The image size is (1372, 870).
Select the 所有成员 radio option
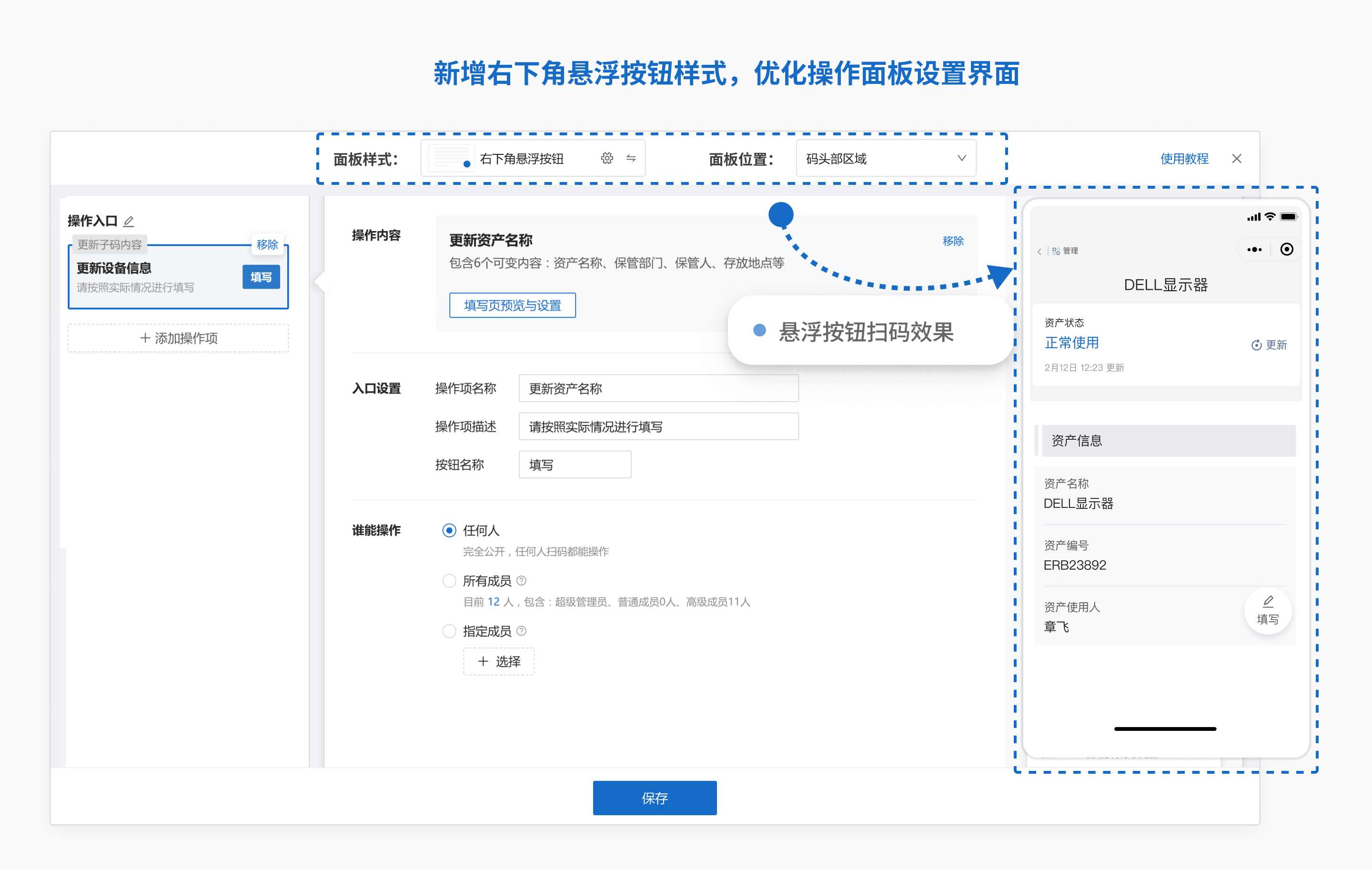coord(449,581)
